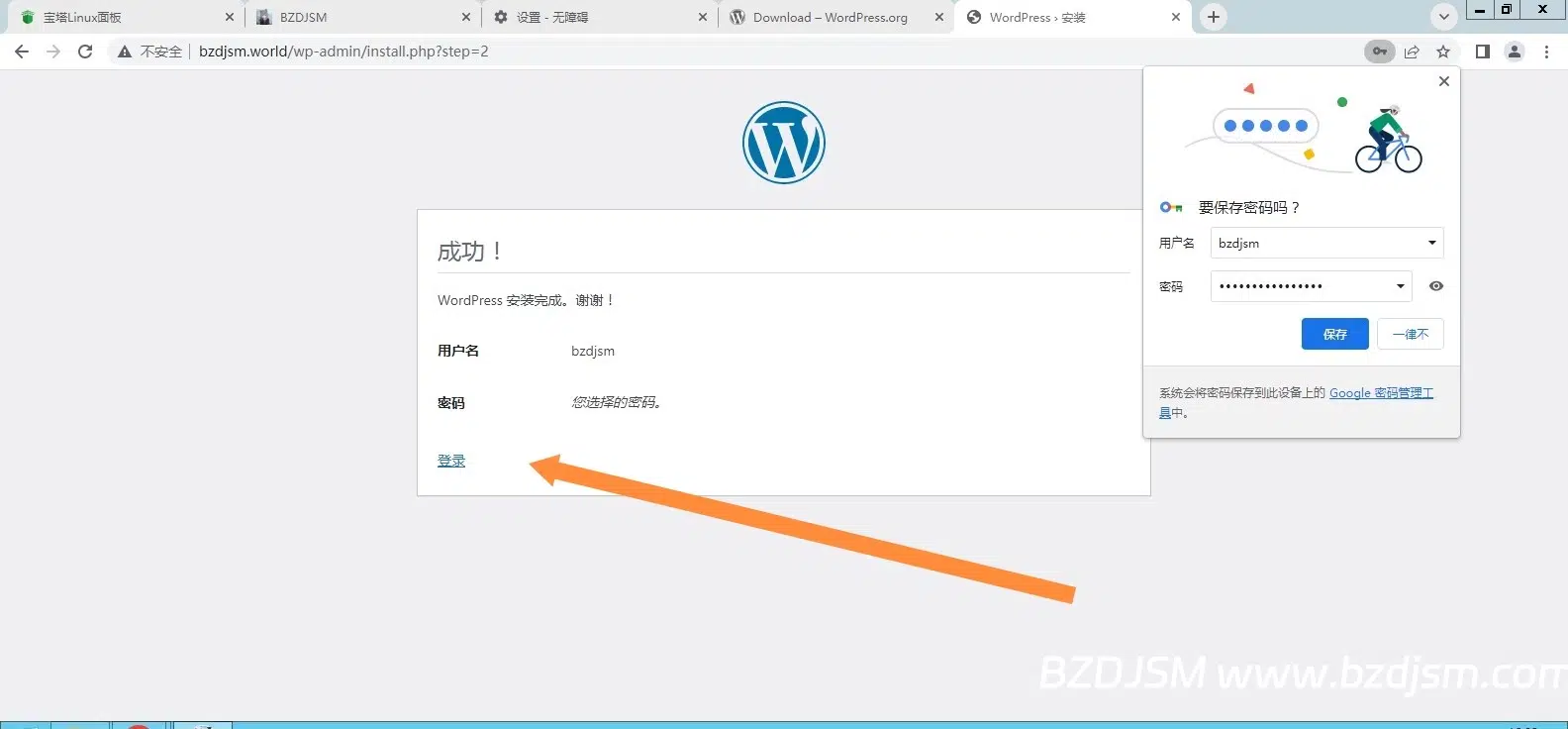1568x729 pixels.
Task: Open the Chrome profile avatar
Action: click(x=1515, y=52)
